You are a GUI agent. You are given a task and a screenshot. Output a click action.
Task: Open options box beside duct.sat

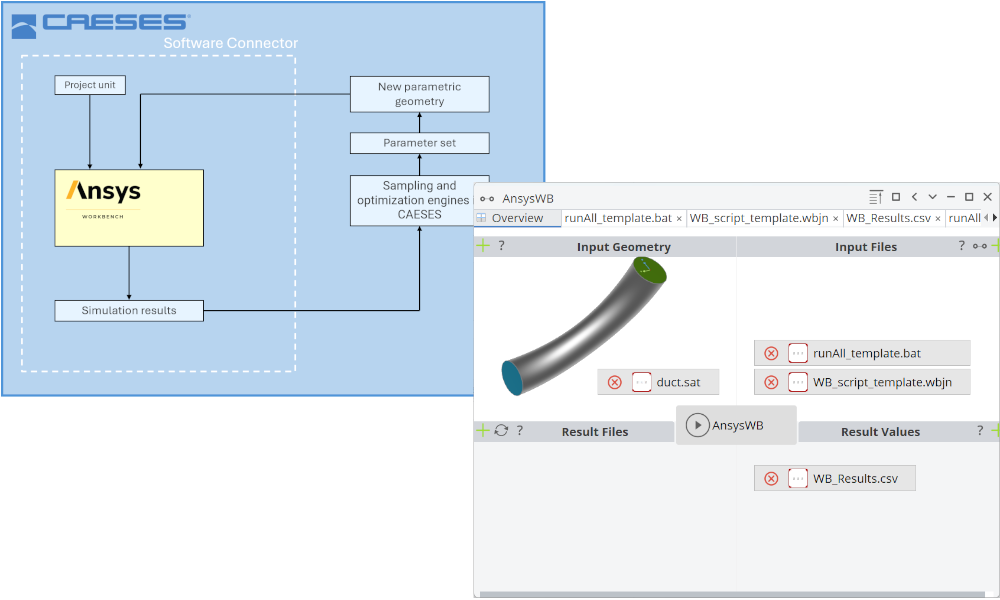642,382
